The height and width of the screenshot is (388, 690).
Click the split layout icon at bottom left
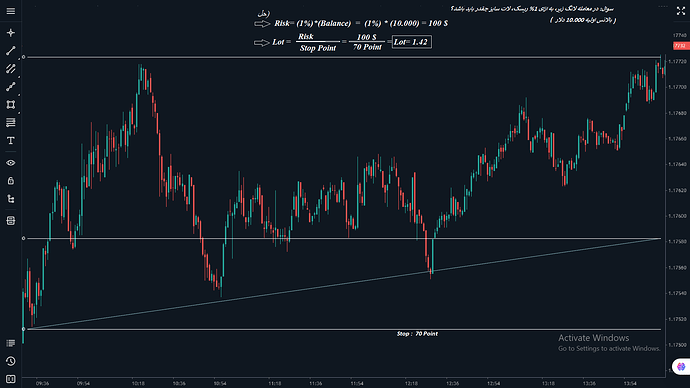[x=11, y=379]
